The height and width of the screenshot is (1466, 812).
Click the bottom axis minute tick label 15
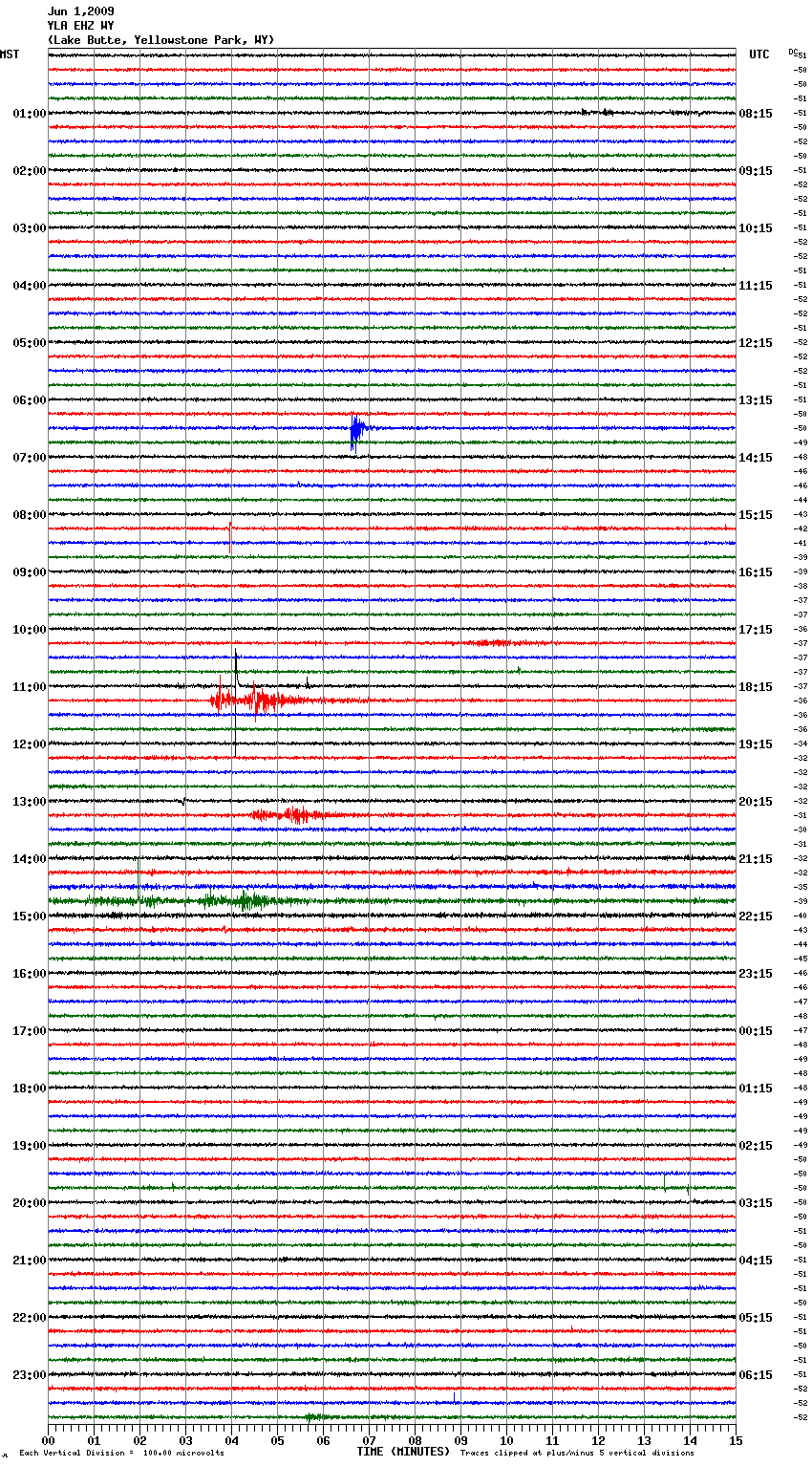coord(736,1439)
